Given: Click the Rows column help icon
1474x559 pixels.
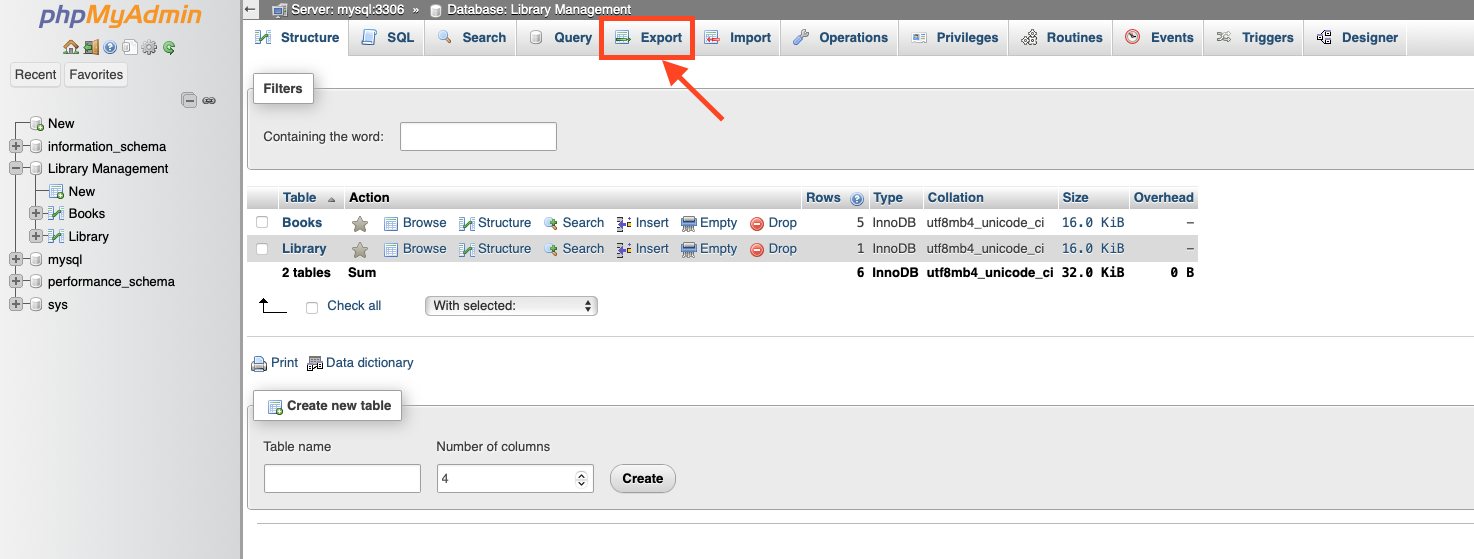Looking at the screenshot, I should click(856, 199).
